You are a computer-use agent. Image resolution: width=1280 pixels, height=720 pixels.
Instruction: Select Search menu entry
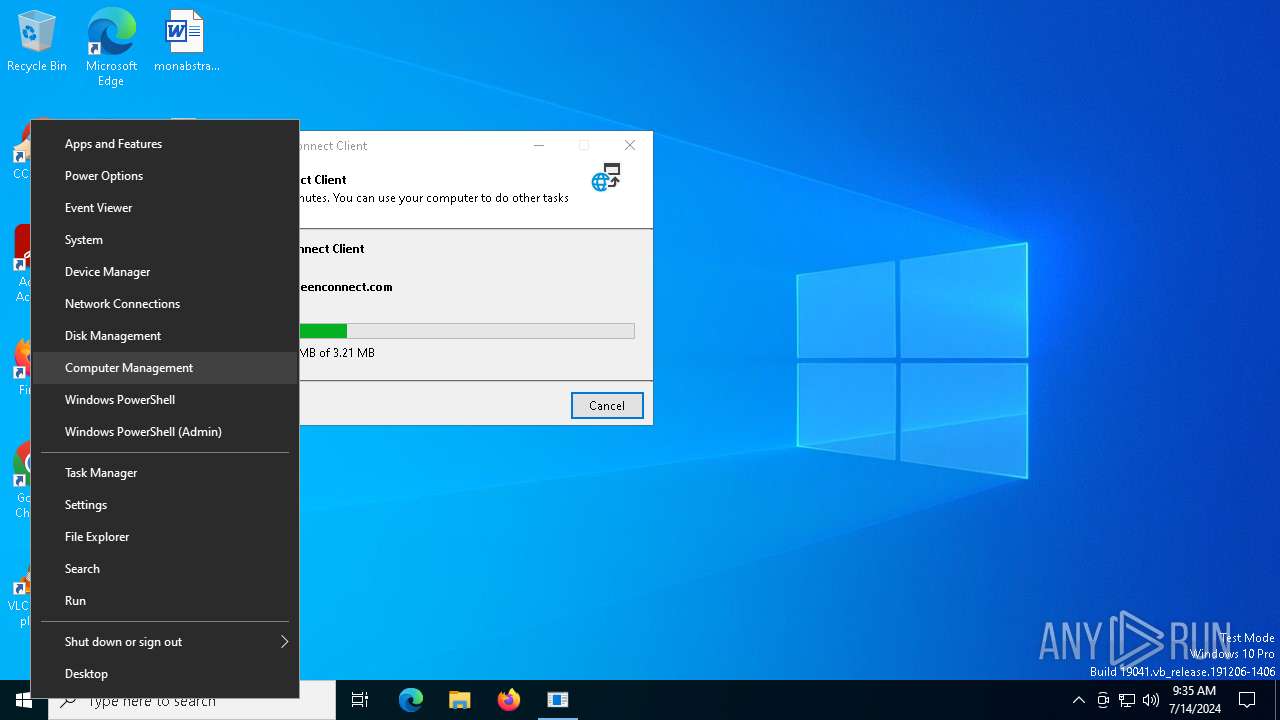pyautogui.click(x=165, y=569)
